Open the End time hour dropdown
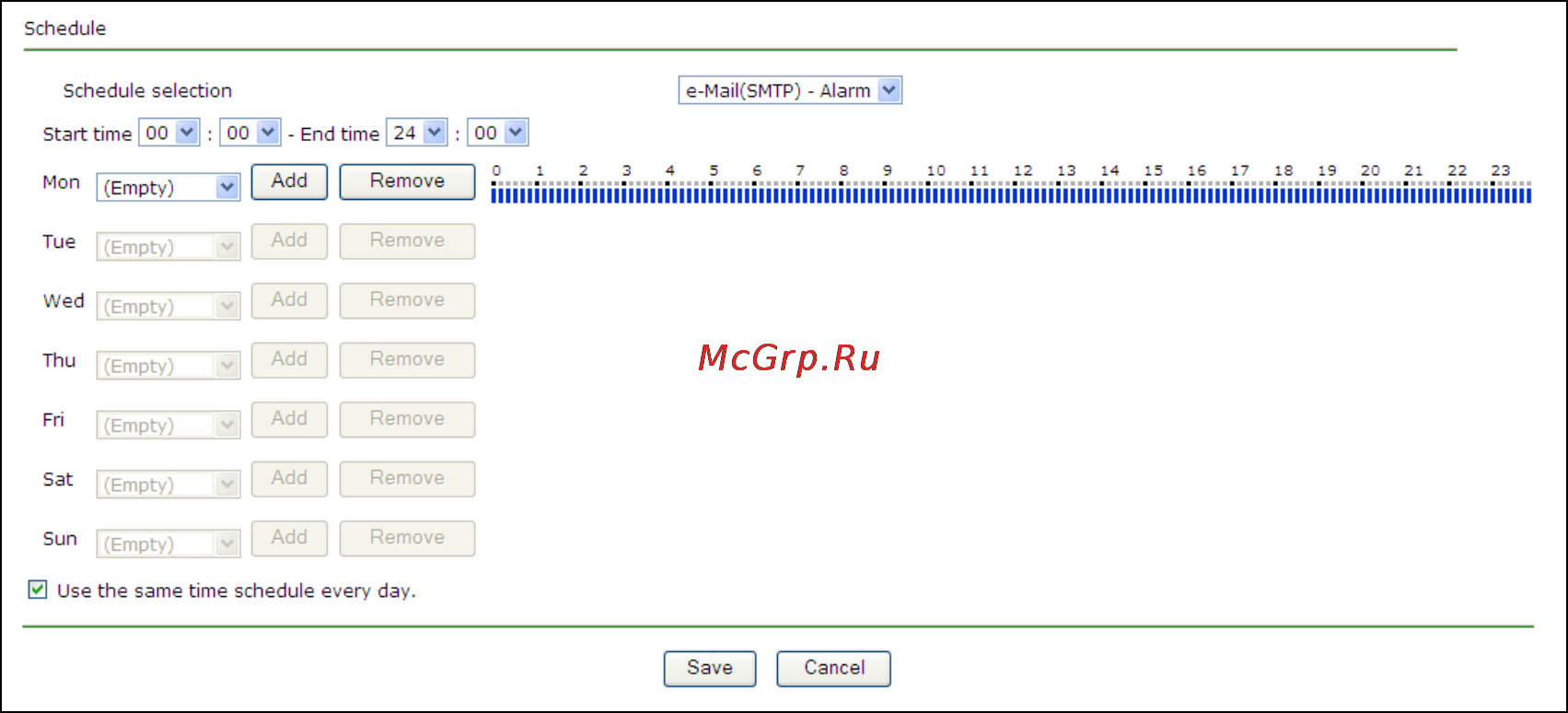 click(x=416, y=133)
